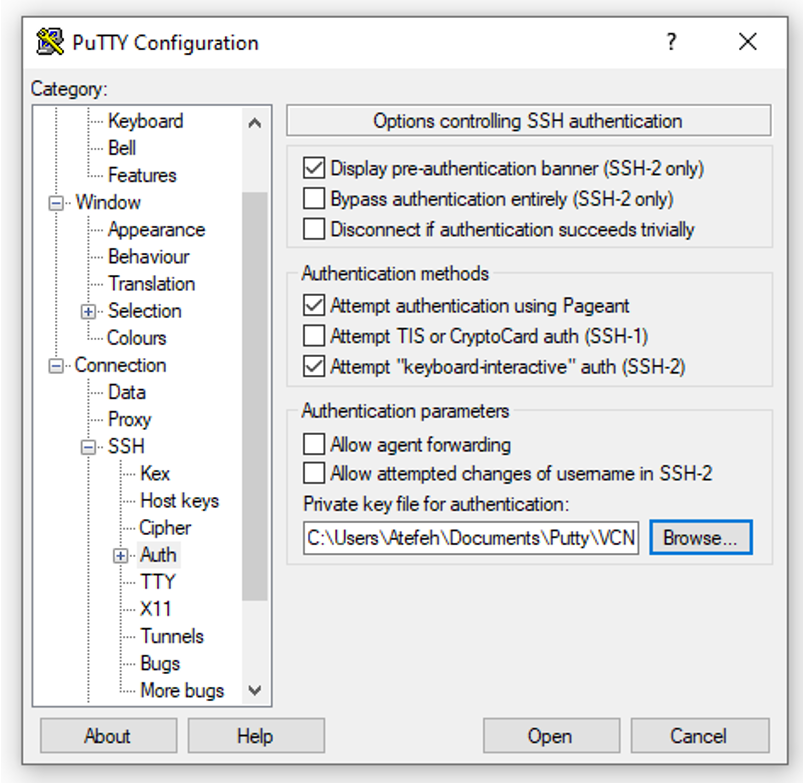
Task: Select Tunnels in the category tree
Action: pos(171,636)
